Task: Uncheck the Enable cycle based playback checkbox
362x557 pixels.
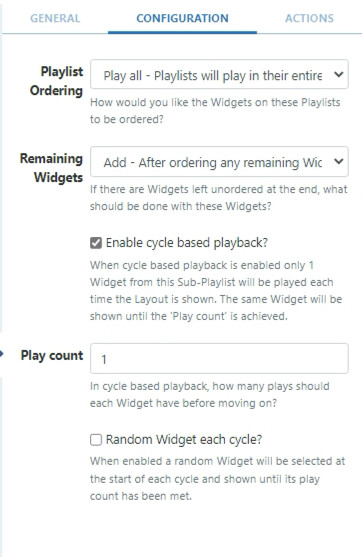Action: [x=96, y=243]
